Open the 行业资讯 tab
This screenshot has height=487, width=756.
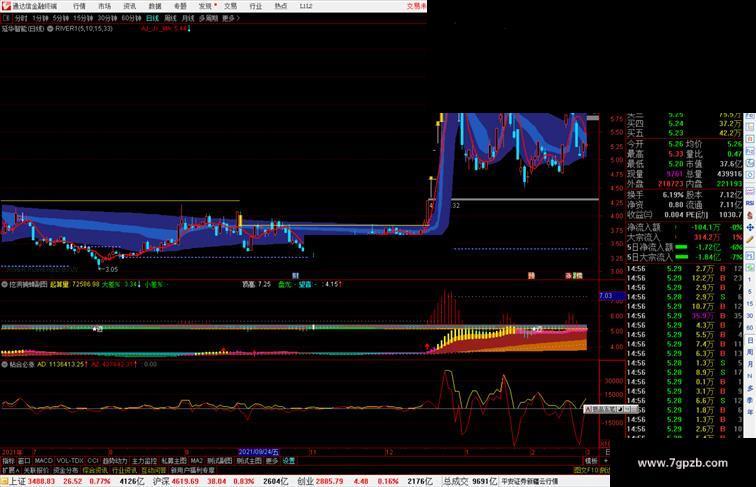[x=124, y=470]
